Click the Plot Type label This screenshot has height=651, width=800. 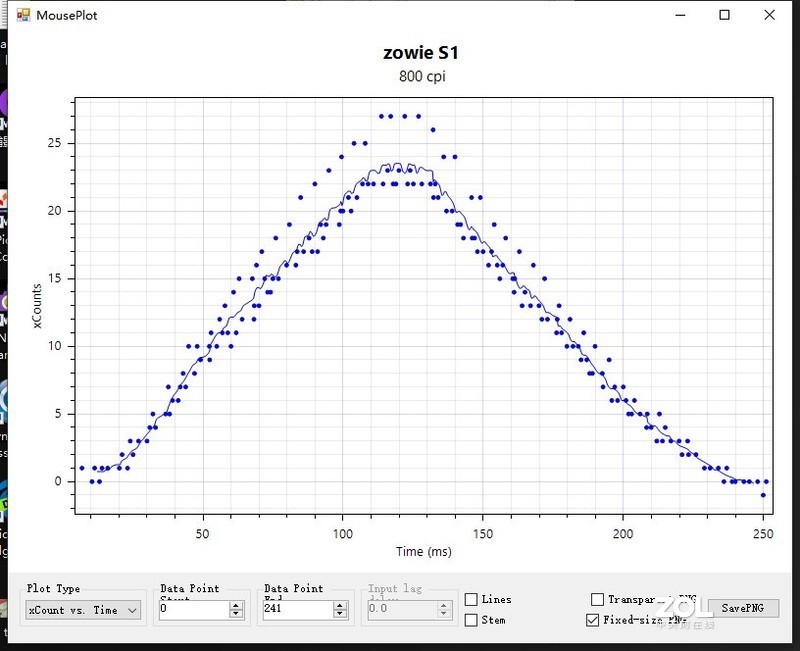coord(54,588)
